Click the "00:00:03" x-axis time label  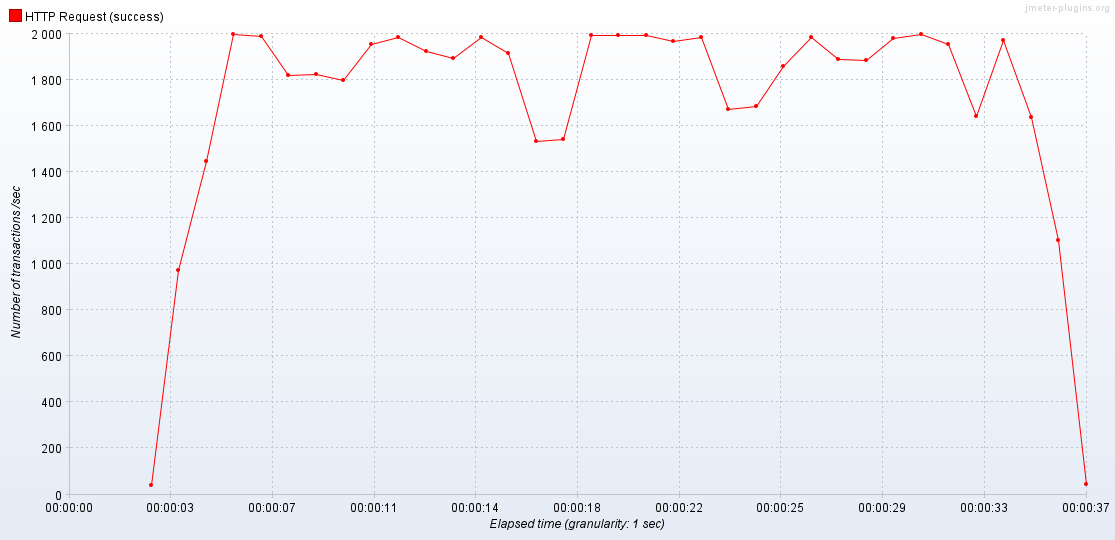(x=171, y=508)
